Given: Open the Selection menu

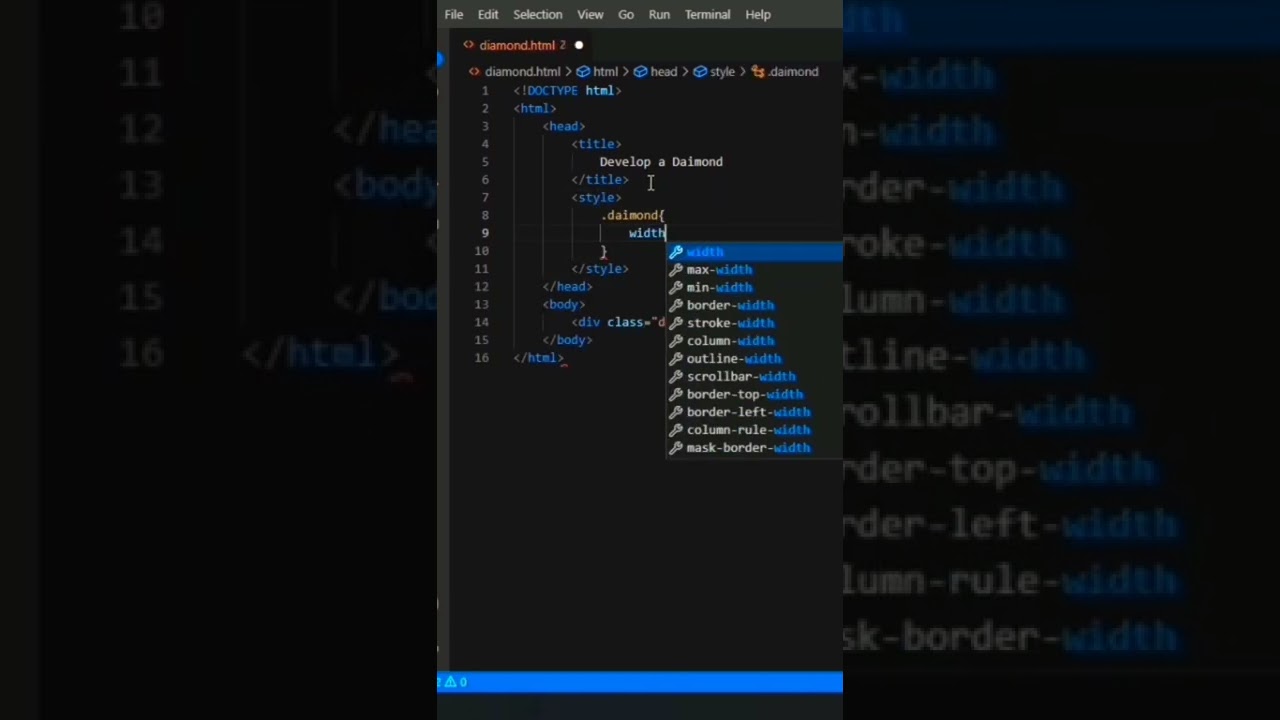Looking at the screenshot, I should click(538, 14).
